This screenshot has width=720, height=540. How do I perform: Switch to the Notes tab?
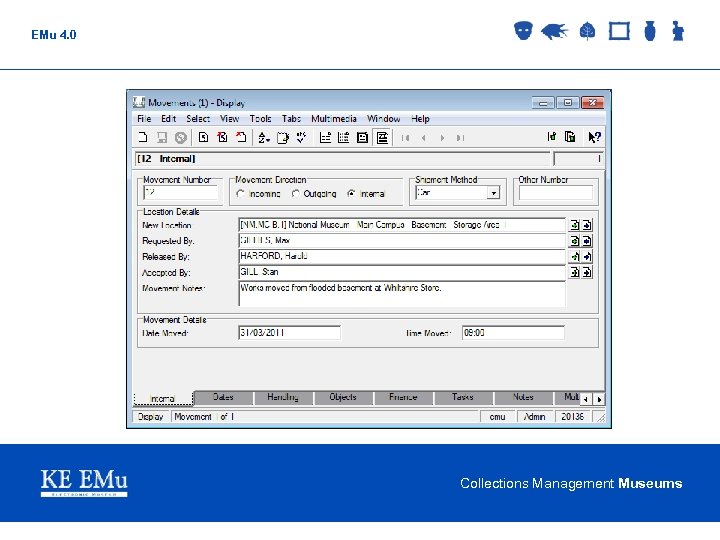point(523,397)
